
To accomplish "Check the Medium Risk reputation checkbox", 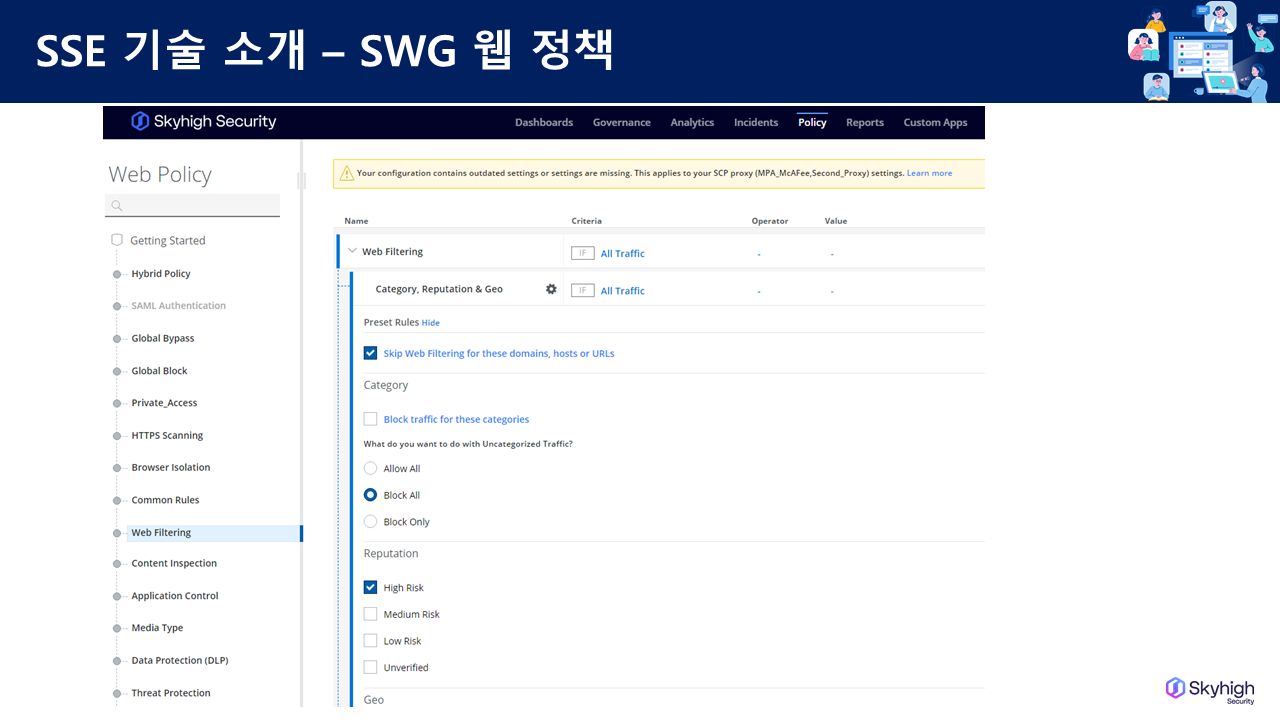I will point(371,614).
